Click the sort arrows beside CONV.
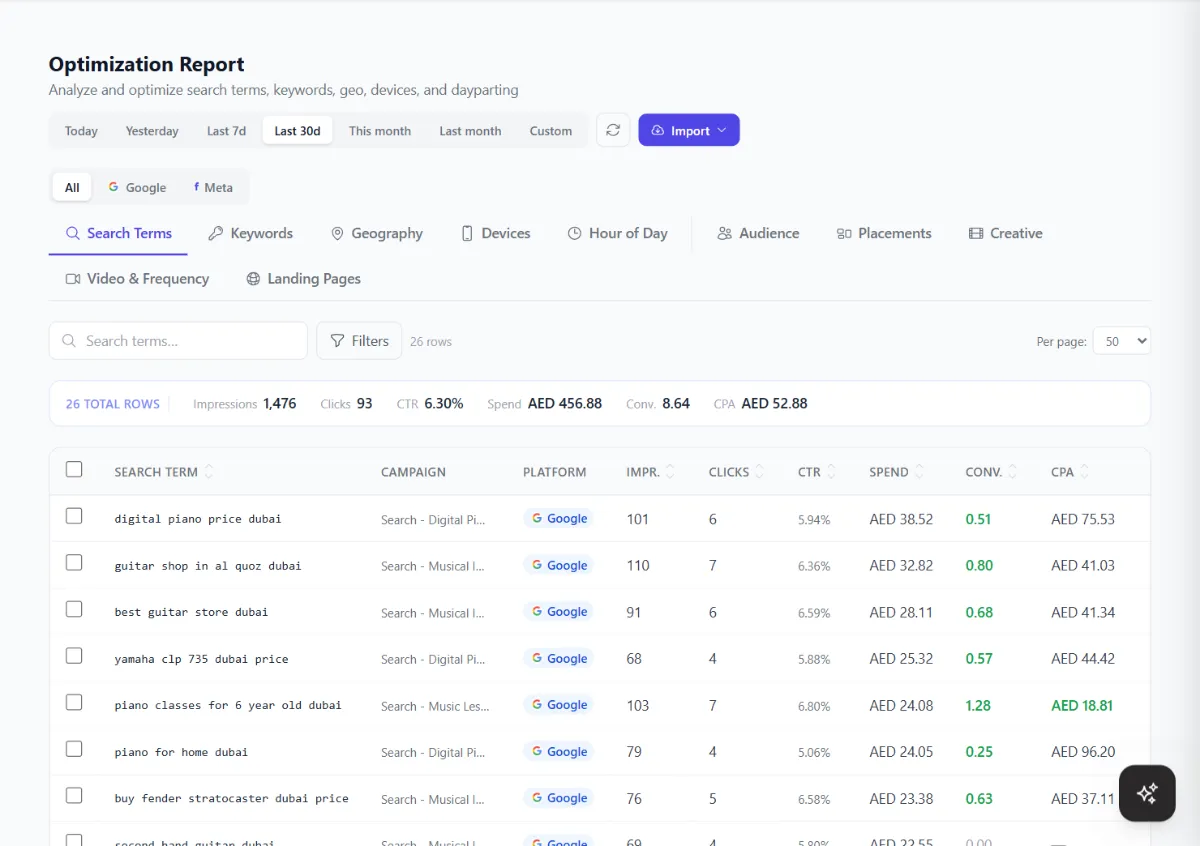This screenshot has height=846, width=1200. (1013, 472)
